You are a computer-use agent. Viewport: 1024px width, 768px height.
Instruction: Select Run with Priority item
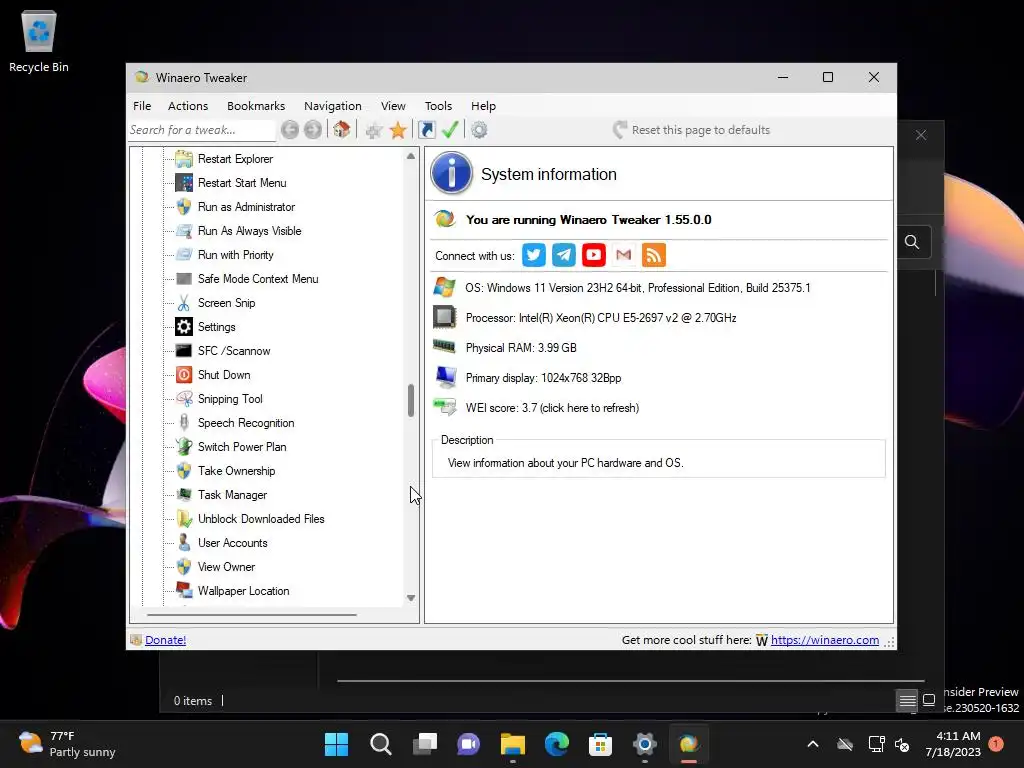(236, 255)
